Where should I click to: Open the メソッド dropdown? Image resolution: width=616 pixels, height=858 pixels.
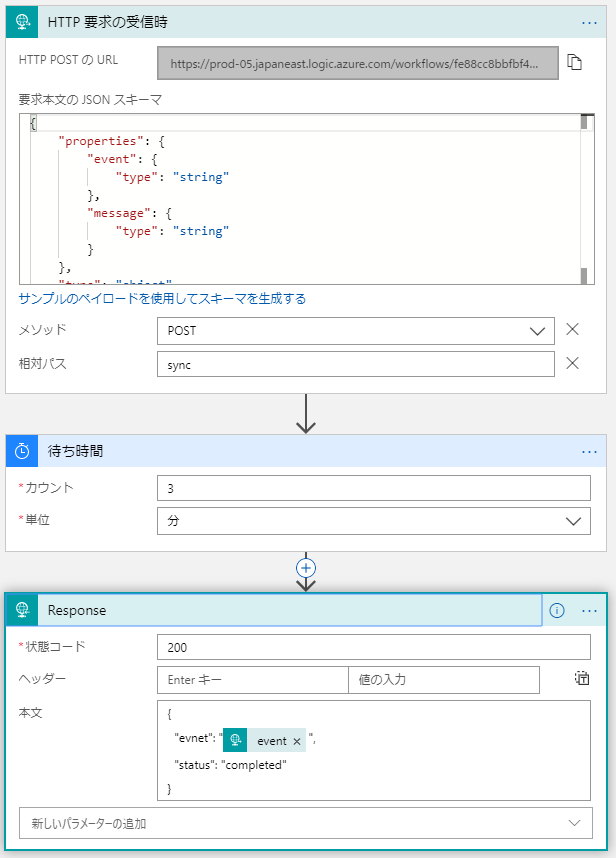(537, 331)
